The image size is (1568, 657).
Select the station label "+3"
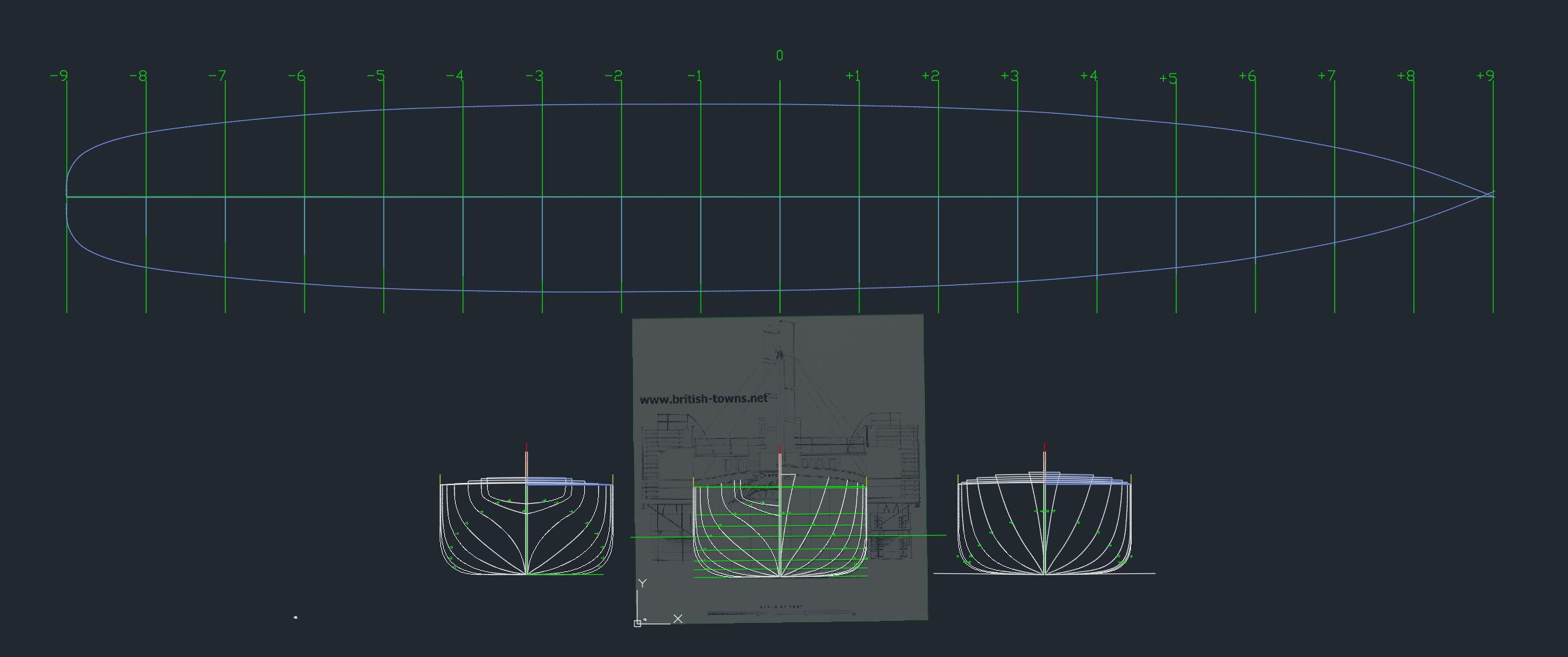pyautogui.click(x=1010, y=76)
